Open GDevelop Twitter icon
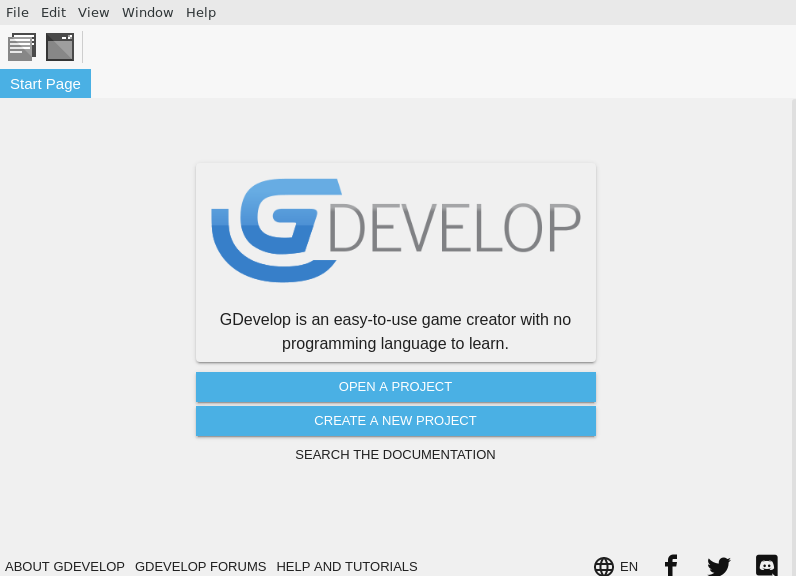The height and width of the screenshot is (576, 796). [719, 566]
